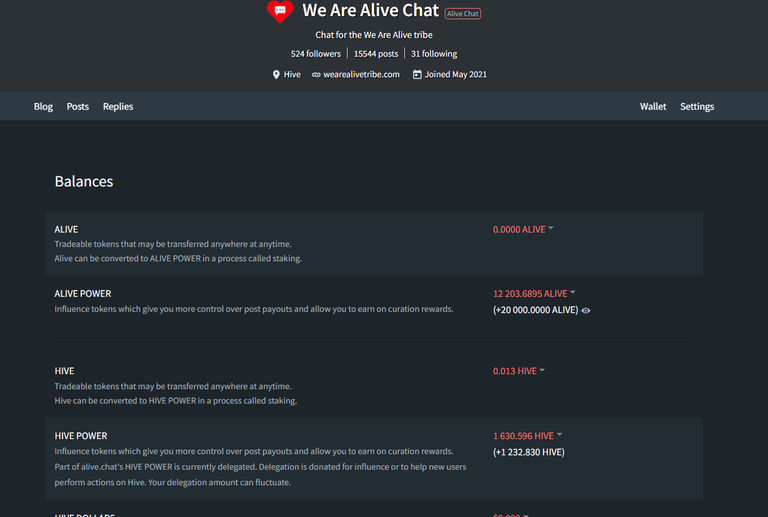Click the calendar icon near Joined May 2021
768x517 pixels.
(417, 74)
